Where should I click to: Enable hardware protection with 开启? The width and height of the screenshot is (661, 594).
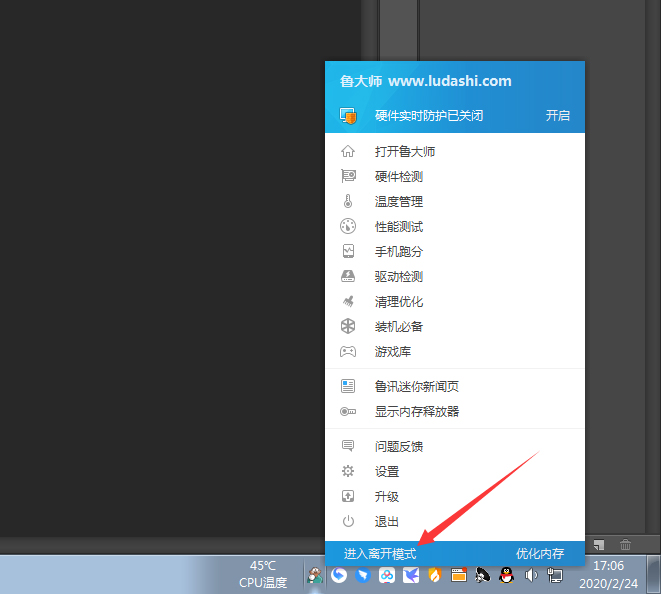tap(557, 116)
